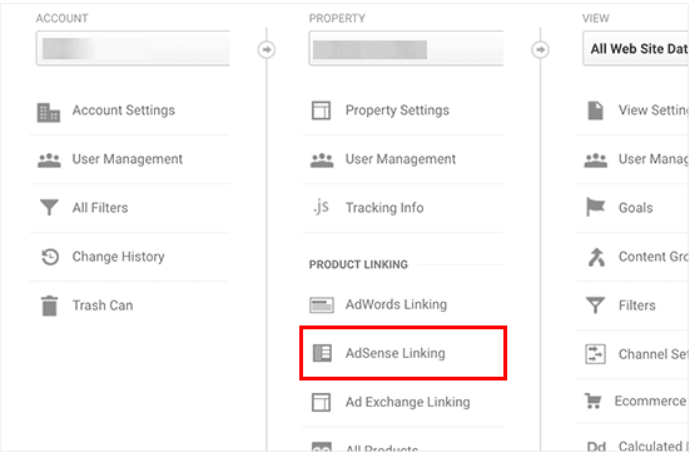Open Channel Settings
Viewport: 690px width, 457px height.
(x=653, y=355)
